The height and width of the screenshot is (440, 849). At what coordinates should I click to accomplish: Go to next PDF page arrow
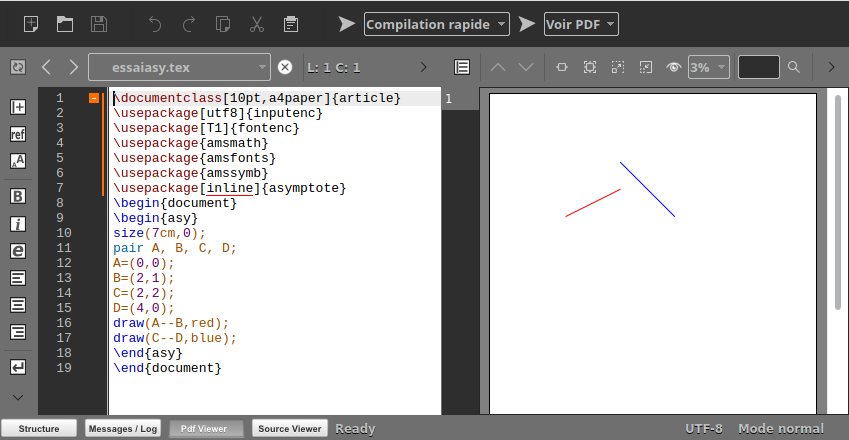pos(526,67)
